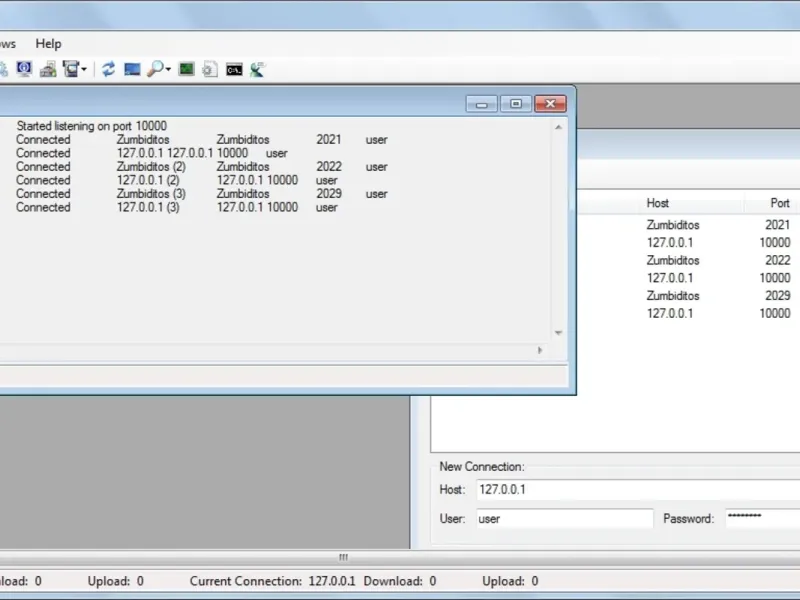Click the horizontal scrollbar right arrow in log
Image resolution: width=800 pixels, height=600 pixels.
click(x=540, y=350)
